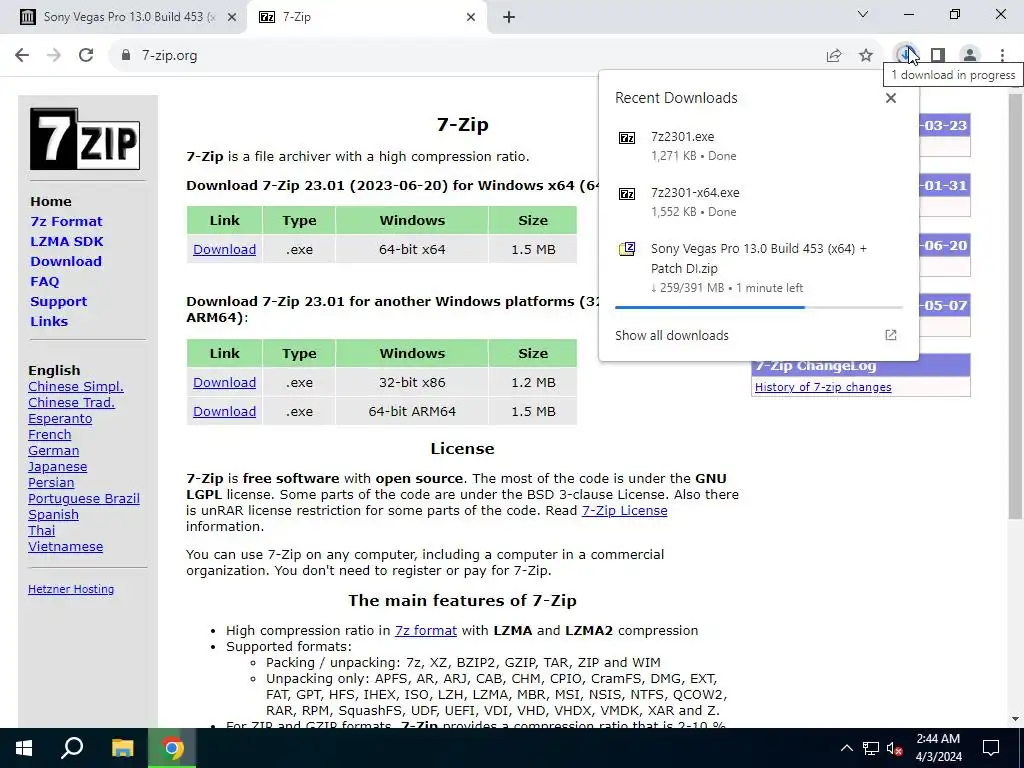Open the 7z format link in features

426,631
